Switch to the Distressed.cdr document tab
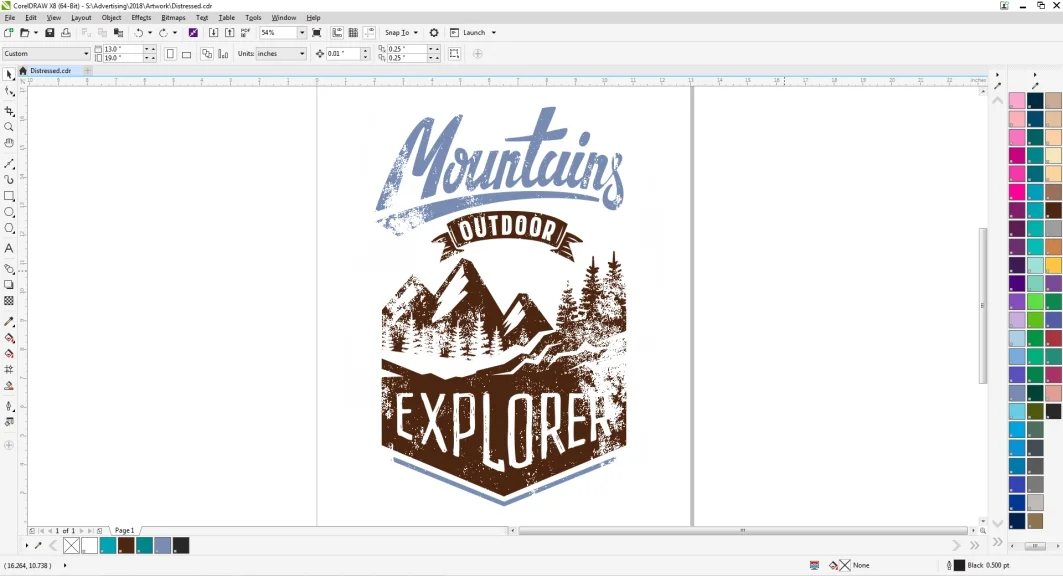The width and height of the screenshot is (1063, 576). (x=50, y=70)
